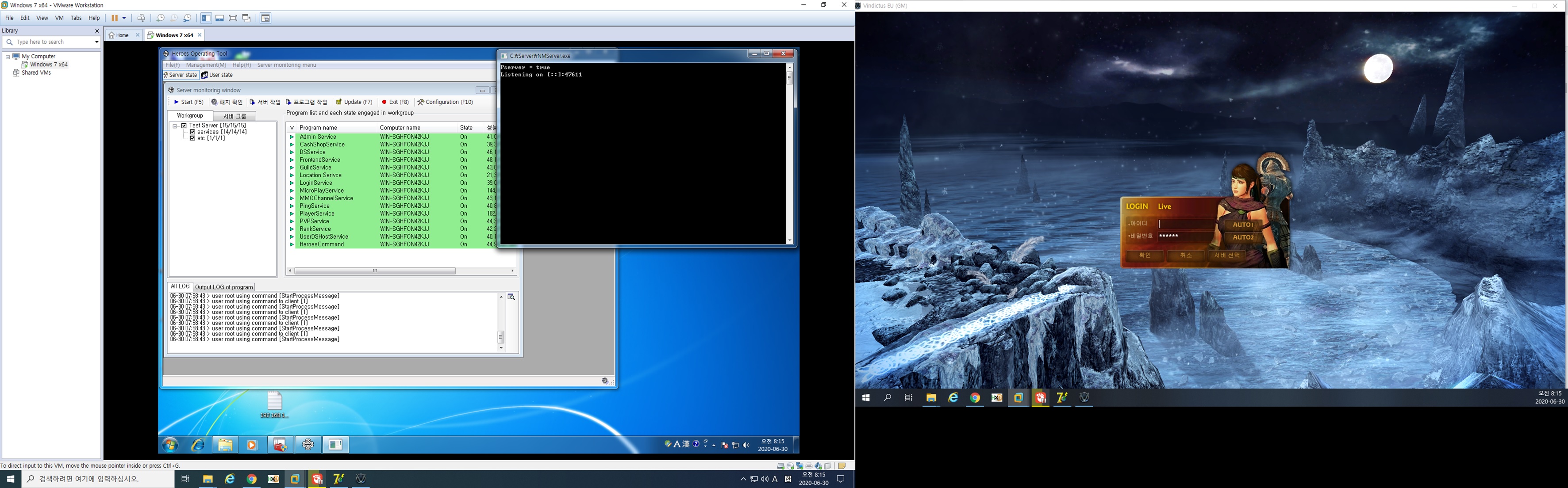This screenshot has height=488, width=1568.
Task: Open the library search dropdown arrow
Action: [x=96, y=42]
